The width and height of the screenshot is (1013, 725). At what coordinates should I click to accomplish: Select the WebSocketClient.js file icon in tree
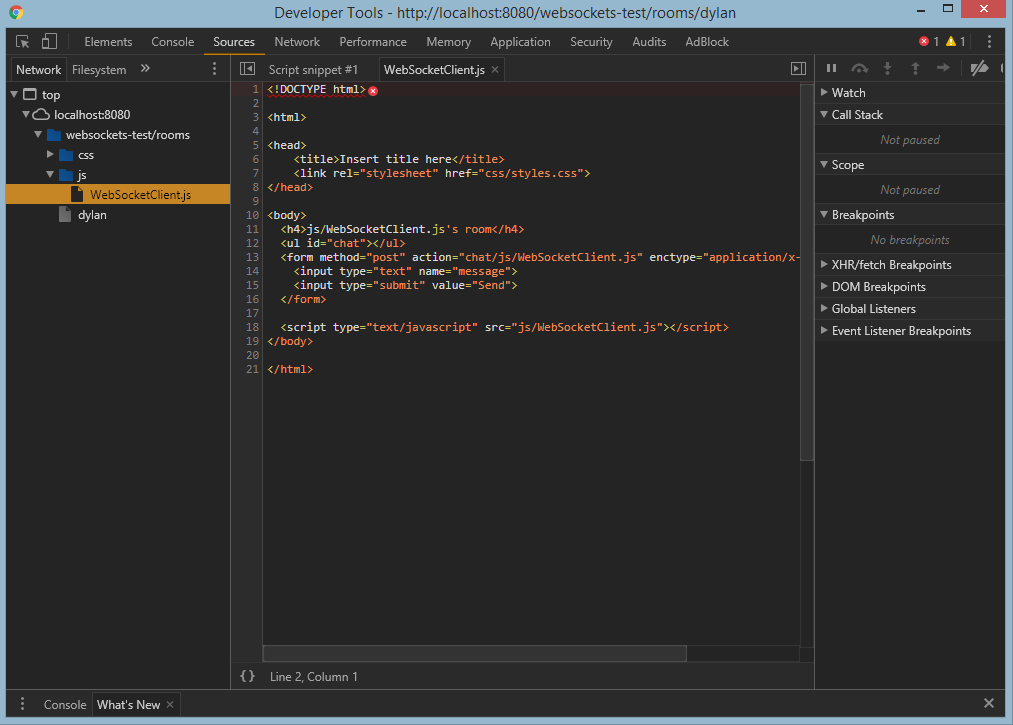78,194
